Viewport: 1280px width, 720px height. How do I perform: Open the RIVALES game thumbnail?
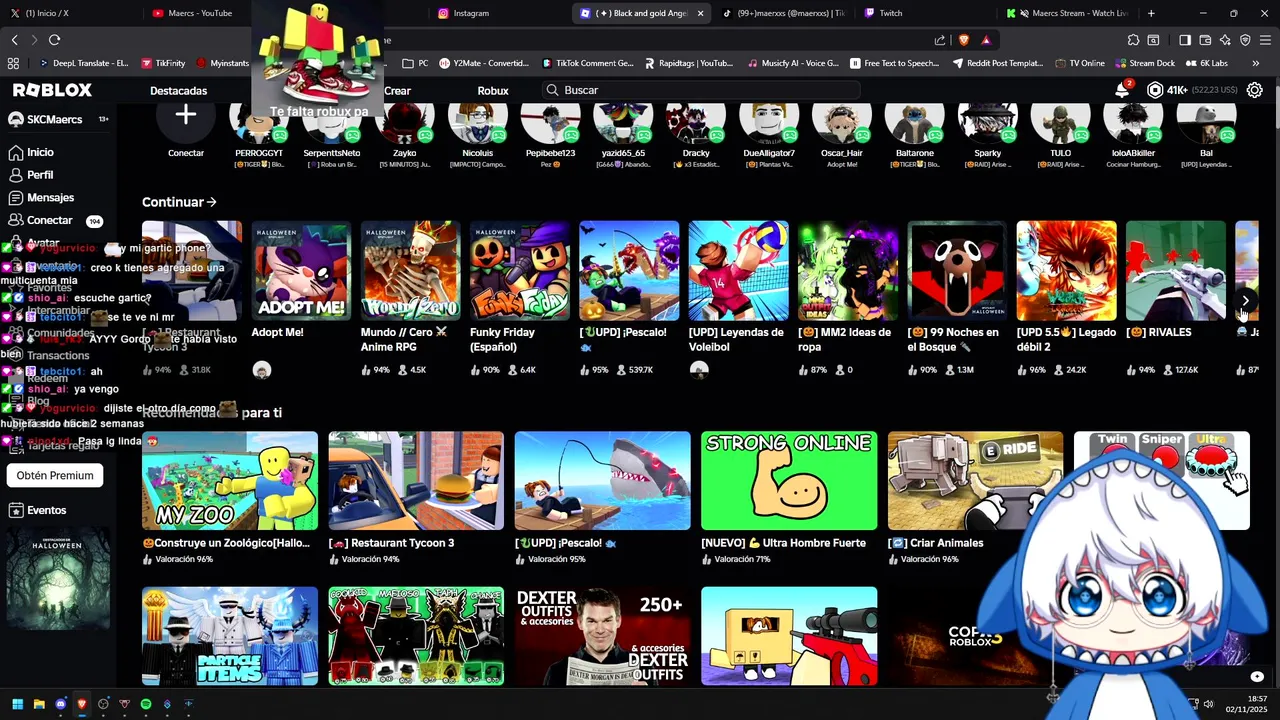1176,271
